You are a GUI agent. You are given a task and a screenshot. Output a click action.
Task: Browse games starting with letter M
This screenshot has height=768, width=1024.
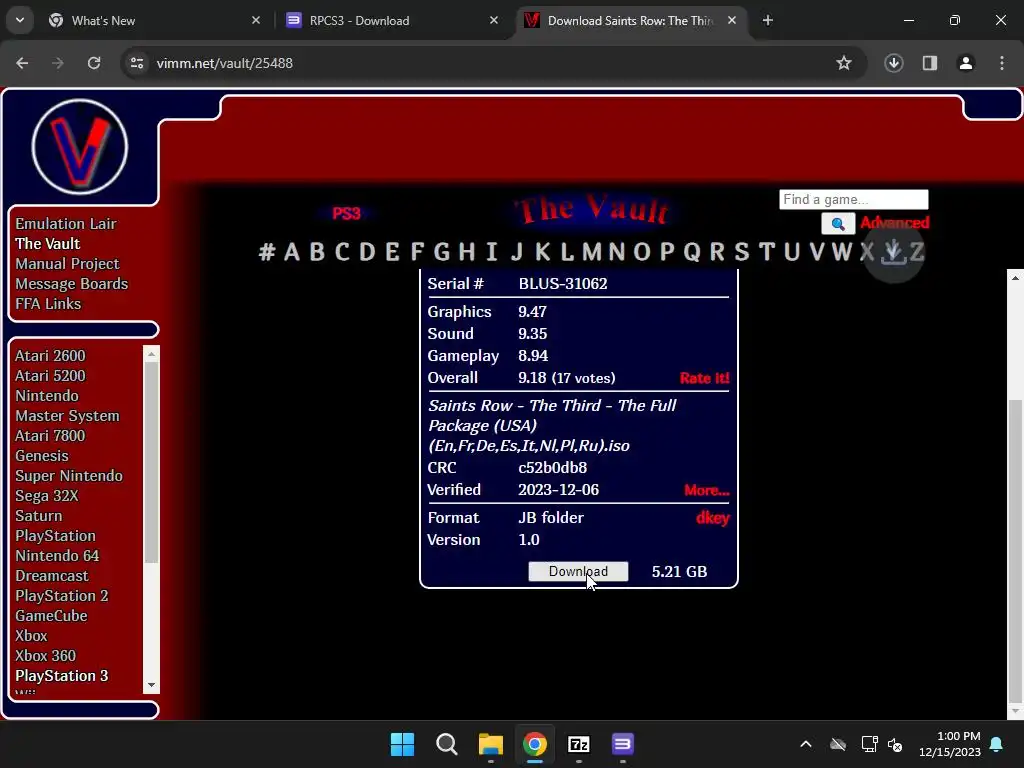point(591,251)
